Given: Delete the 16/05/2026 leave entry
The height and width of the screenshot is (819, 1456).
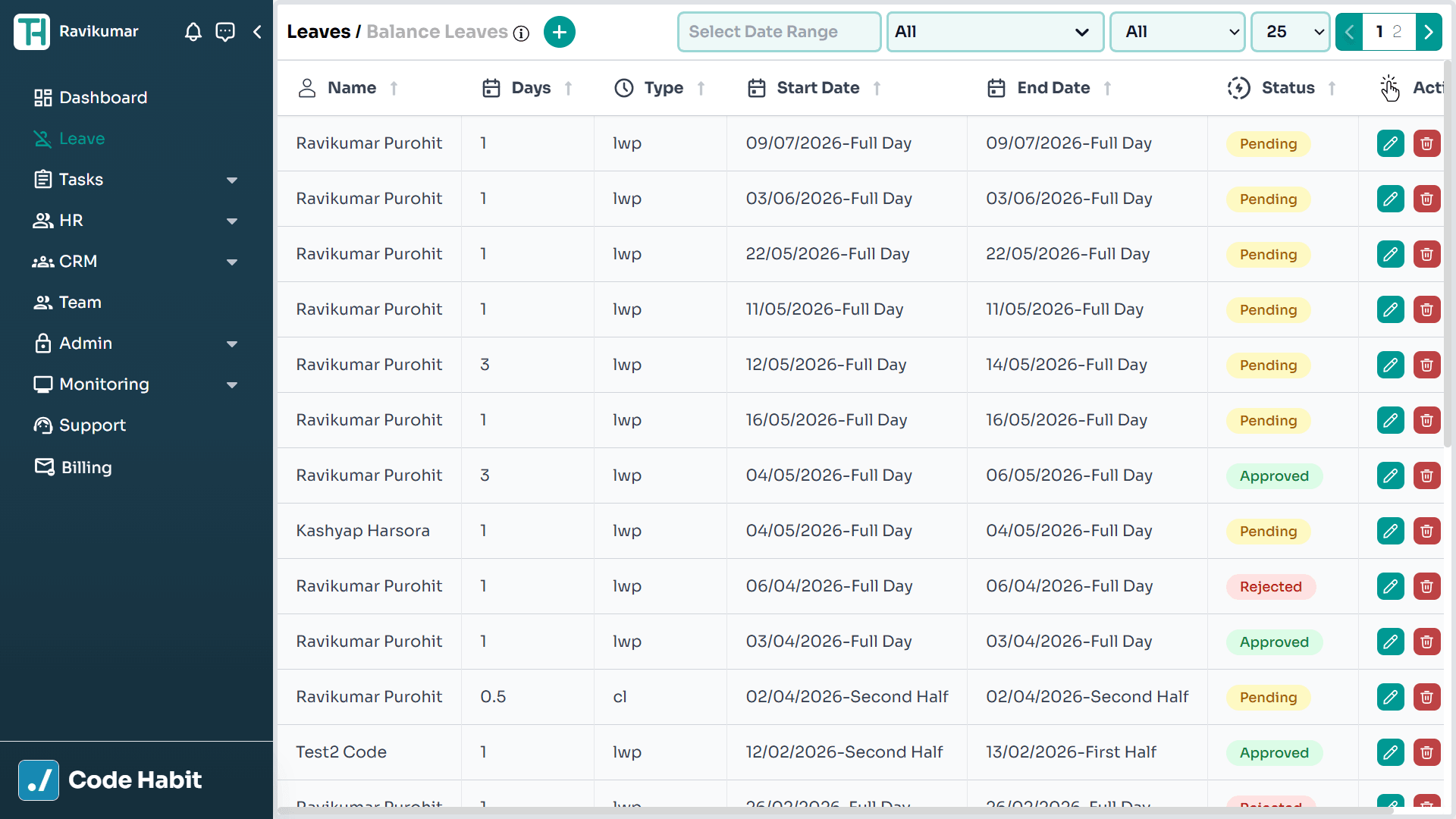Looking at the screenshot, I should [1427, 420].
